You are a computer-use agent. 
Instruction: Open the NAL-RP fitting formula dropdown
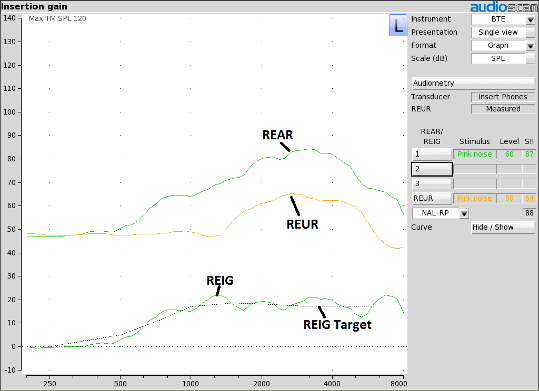point(464,214)
